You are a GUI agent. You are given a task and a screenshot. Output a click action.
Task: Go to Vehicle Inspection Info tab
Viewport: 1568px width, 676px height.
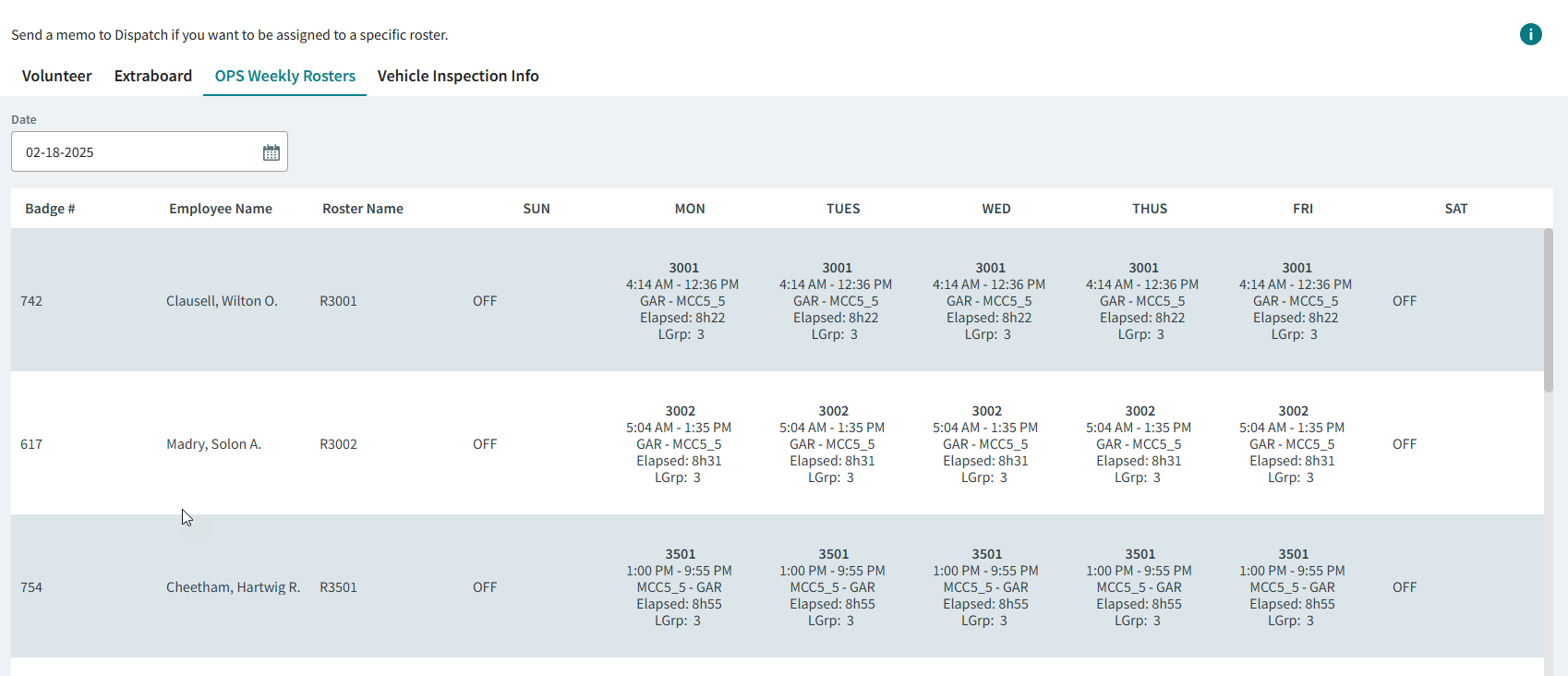click(458, 76)
